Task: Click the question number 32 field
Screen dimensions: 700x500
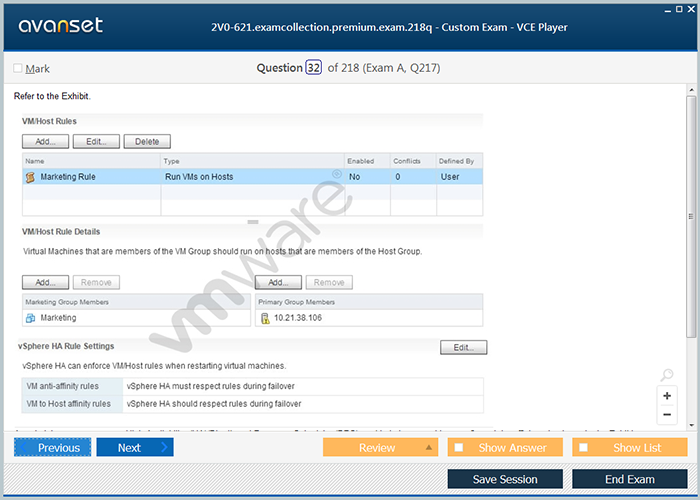Action: 313,68
